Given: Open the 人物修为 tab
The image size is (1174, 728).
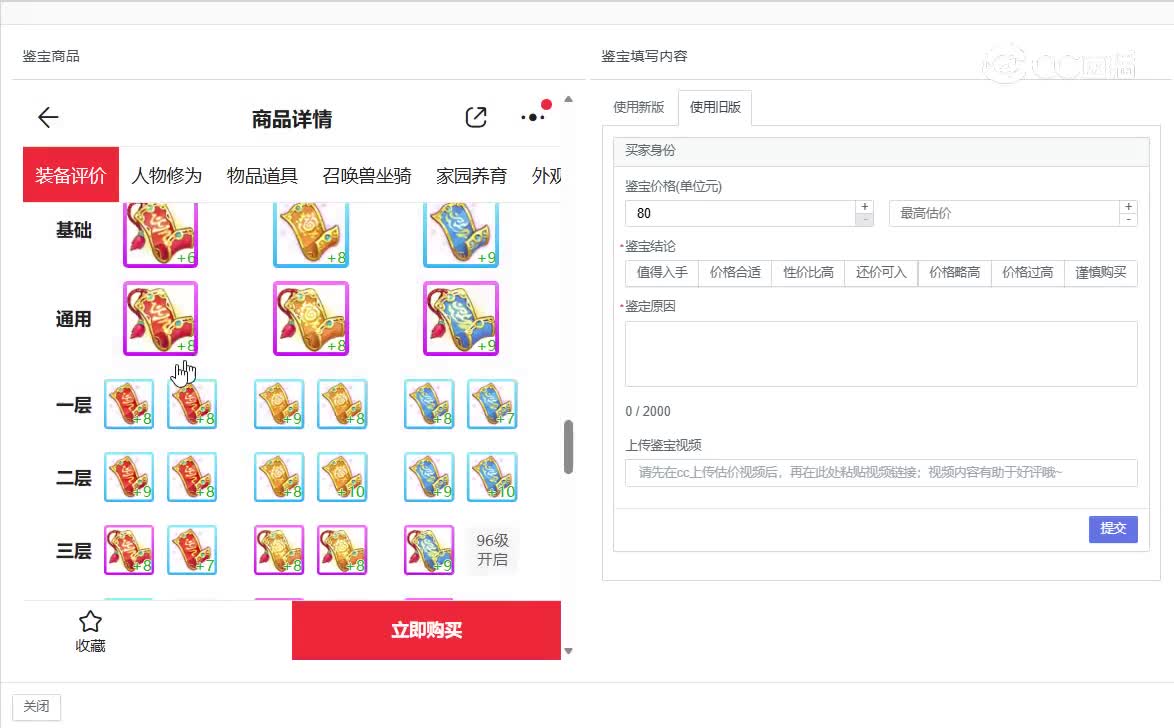Looking at the screenshot, I should tap(166, 175).
